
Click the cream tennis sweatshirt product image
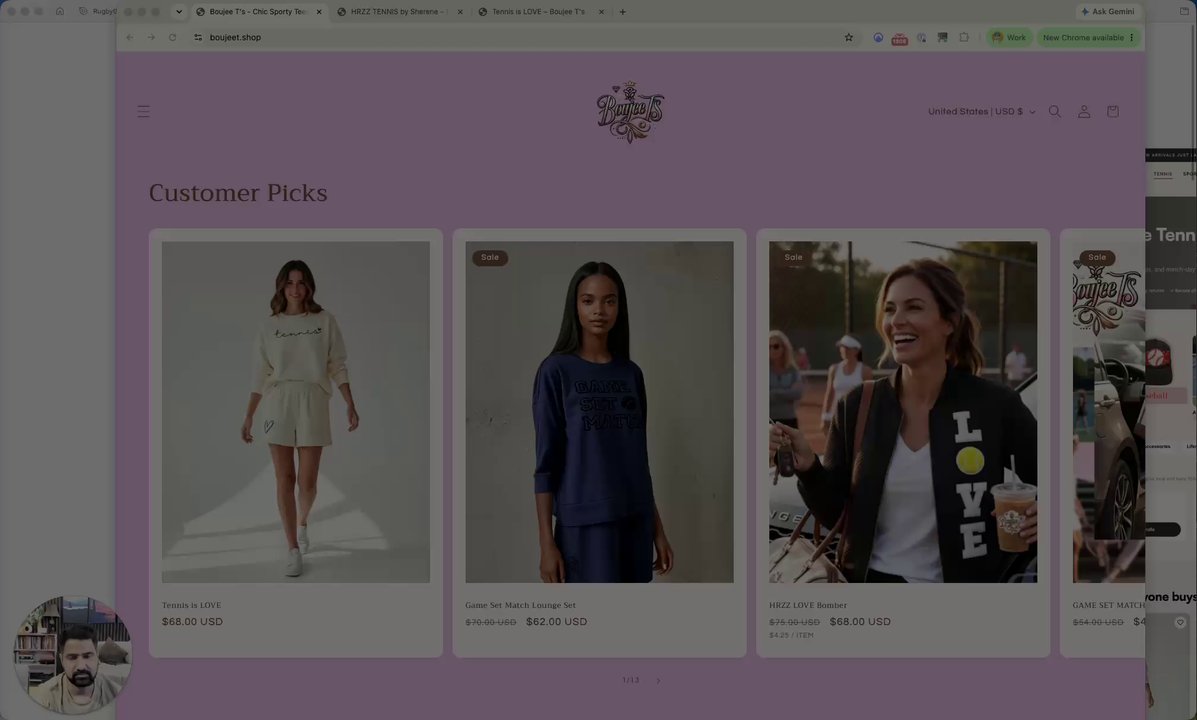coord(295,412)
